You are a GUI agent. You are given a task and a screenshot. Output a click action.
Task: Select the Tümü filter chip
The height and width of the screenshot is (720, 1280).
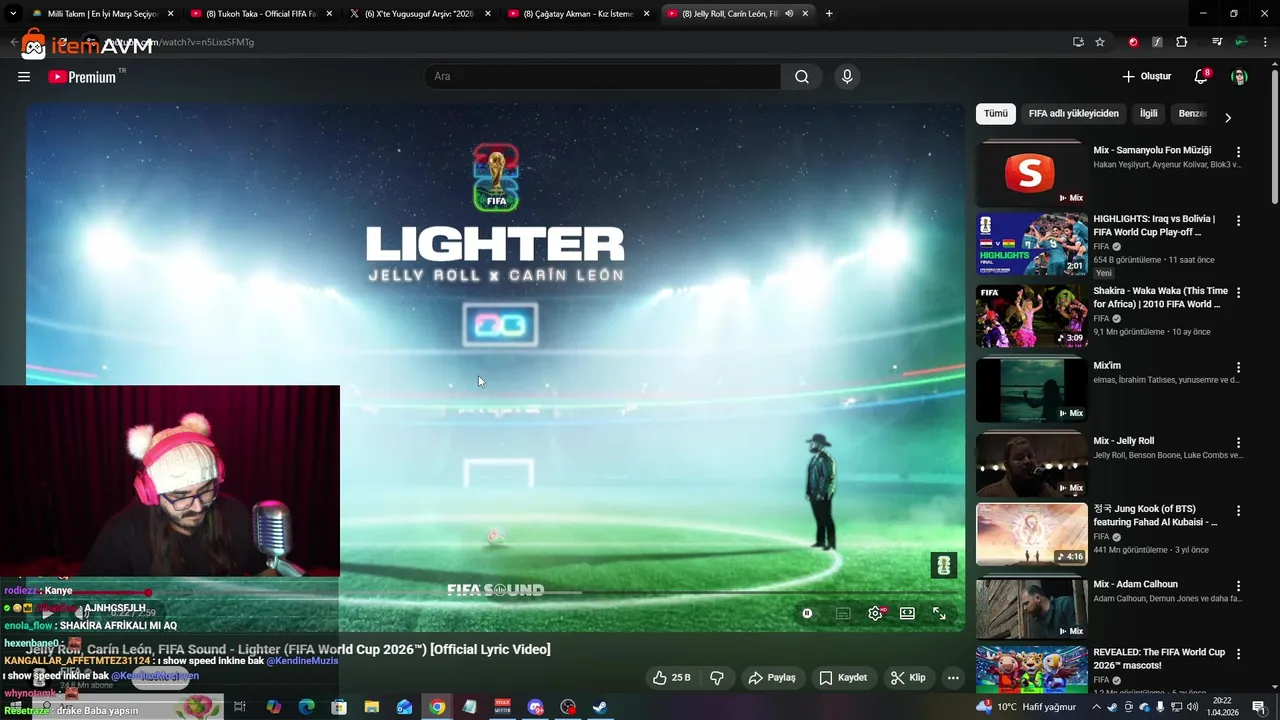pos(996,114)
